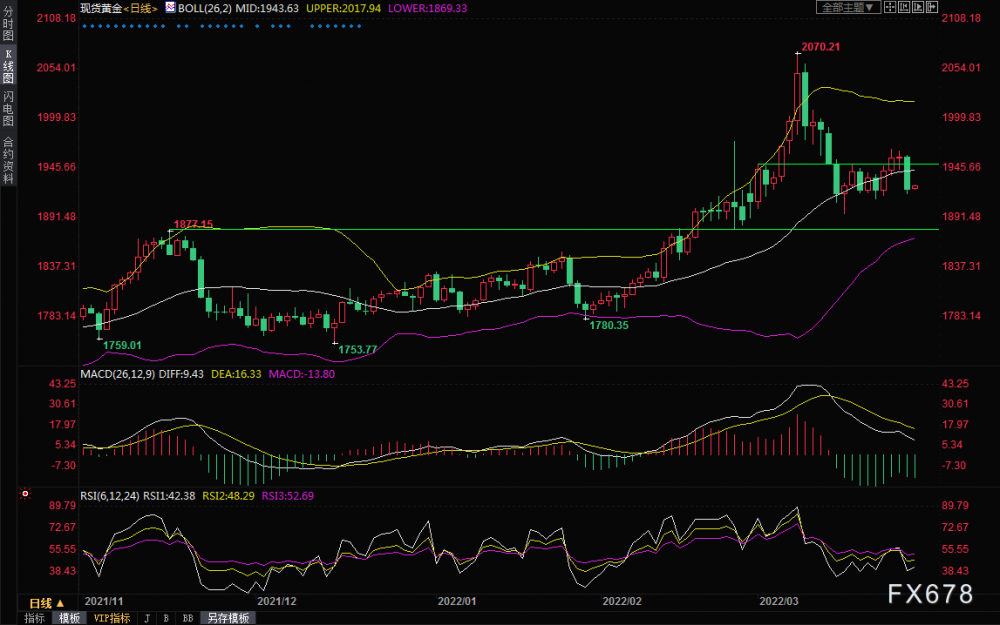Open the <日线> timeframe selector in title
The image size is (1000, 625).
[140, 8]
